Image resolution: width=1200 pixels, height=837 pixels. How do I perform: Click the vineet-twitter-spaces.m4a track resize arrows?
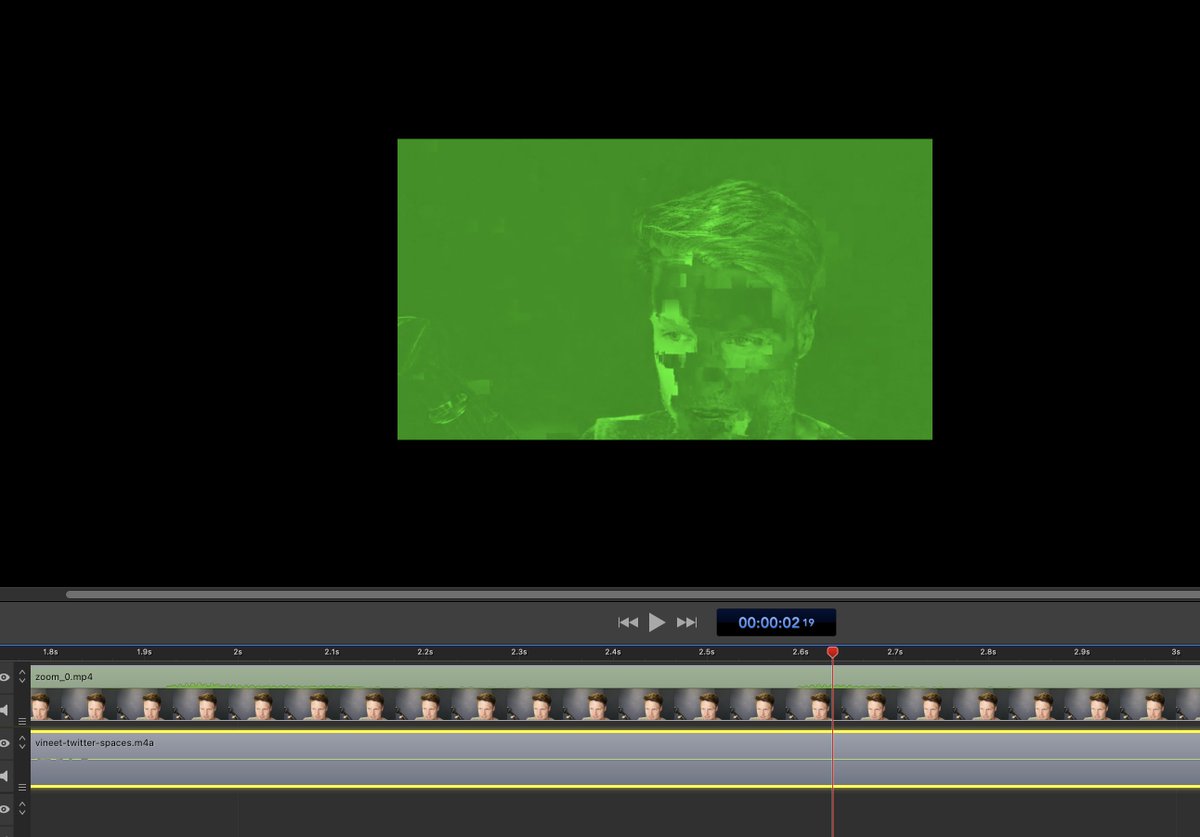pos(22,743)
